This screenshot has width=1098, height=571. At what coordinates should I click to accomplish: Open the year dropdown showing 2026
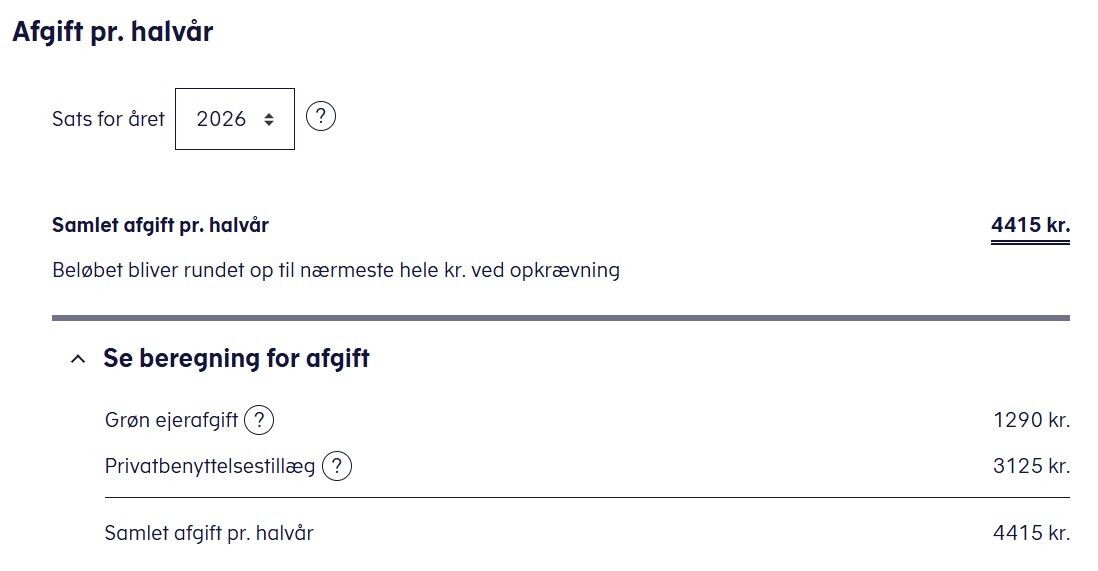click(234, 119)
